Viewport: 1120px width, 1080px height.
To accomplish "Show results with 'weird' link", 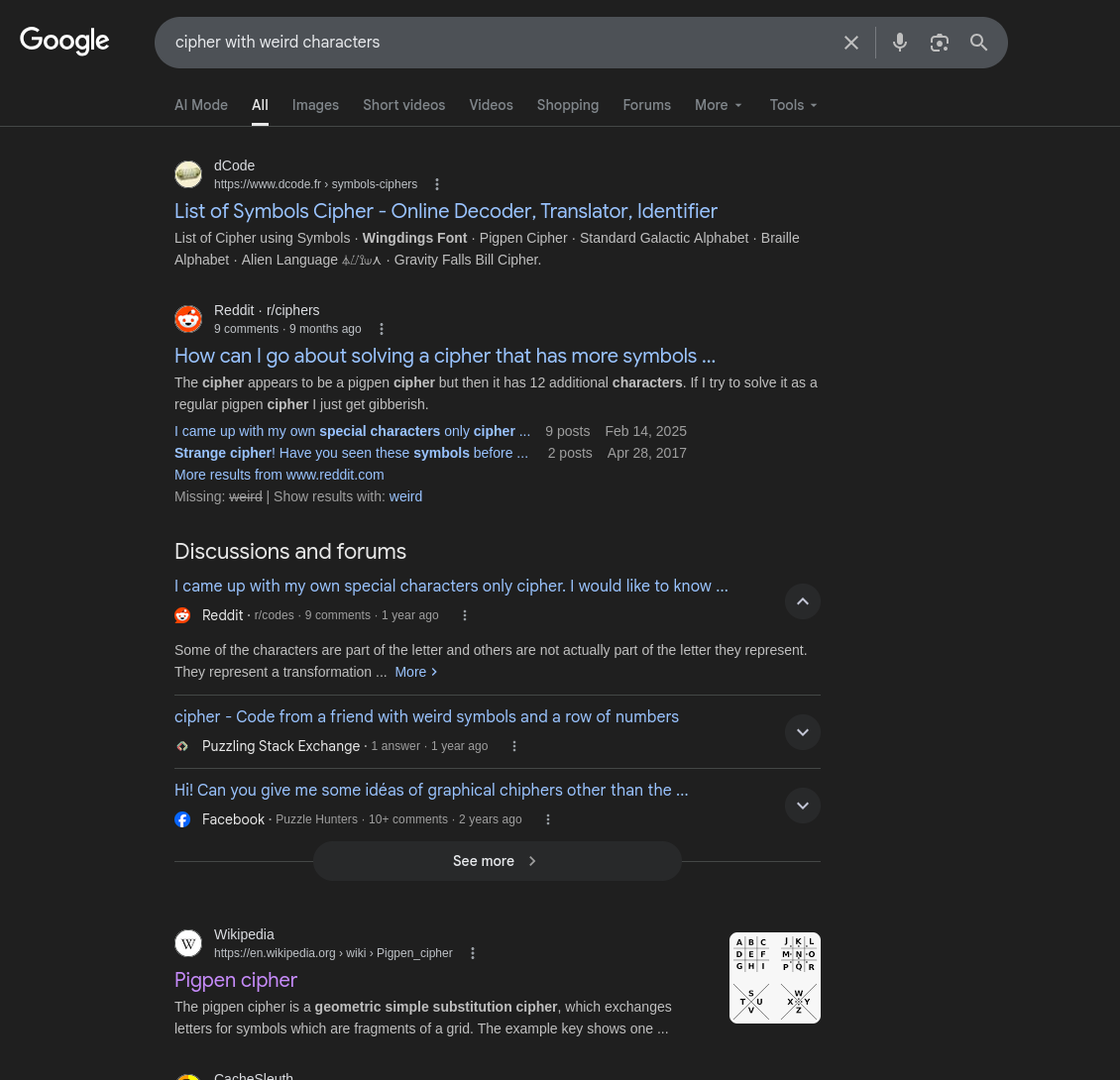I will click(x=405, y=496).
